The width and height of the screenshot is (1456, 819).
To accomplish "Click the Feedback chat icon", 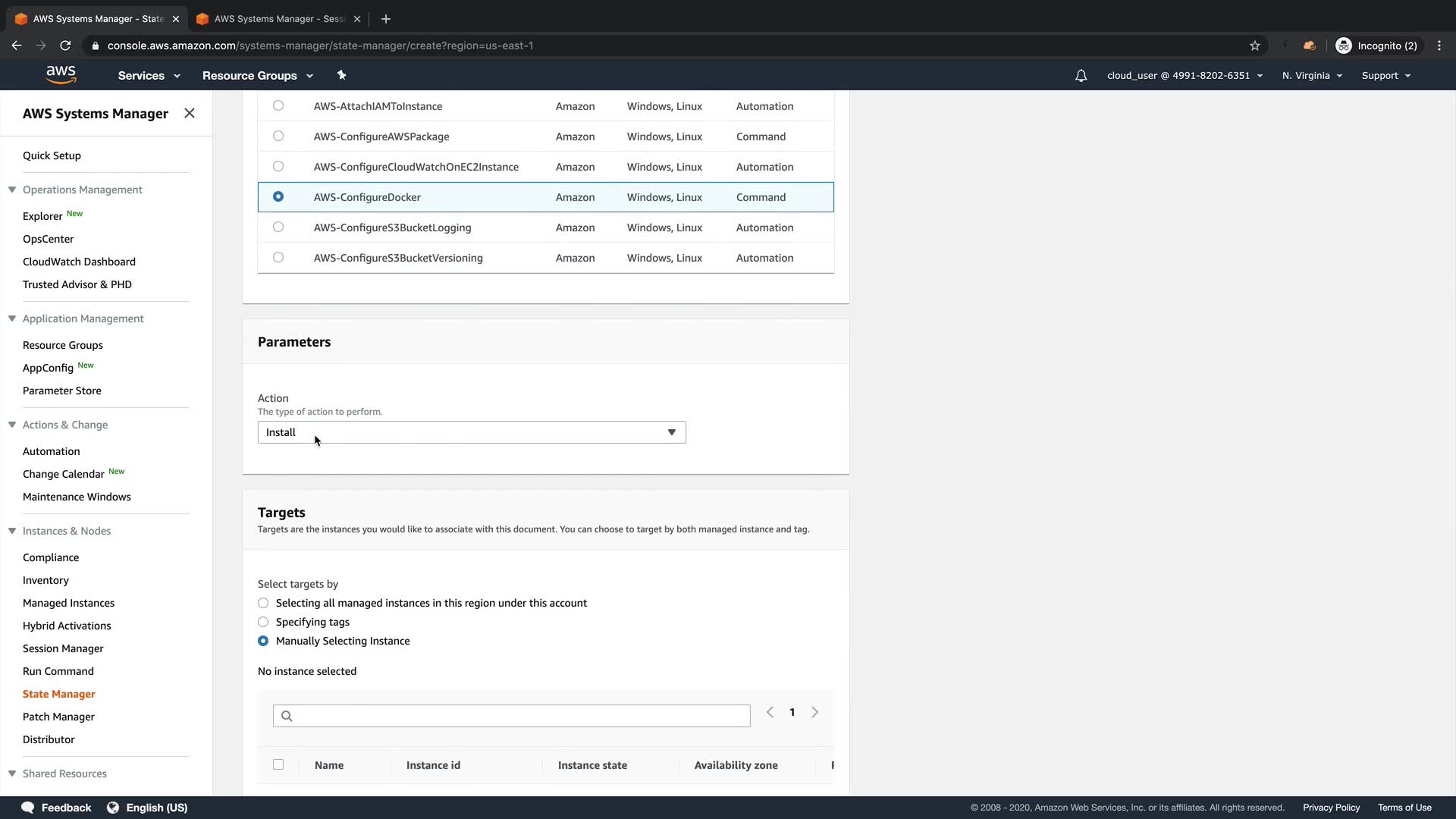I will (28, 807).
